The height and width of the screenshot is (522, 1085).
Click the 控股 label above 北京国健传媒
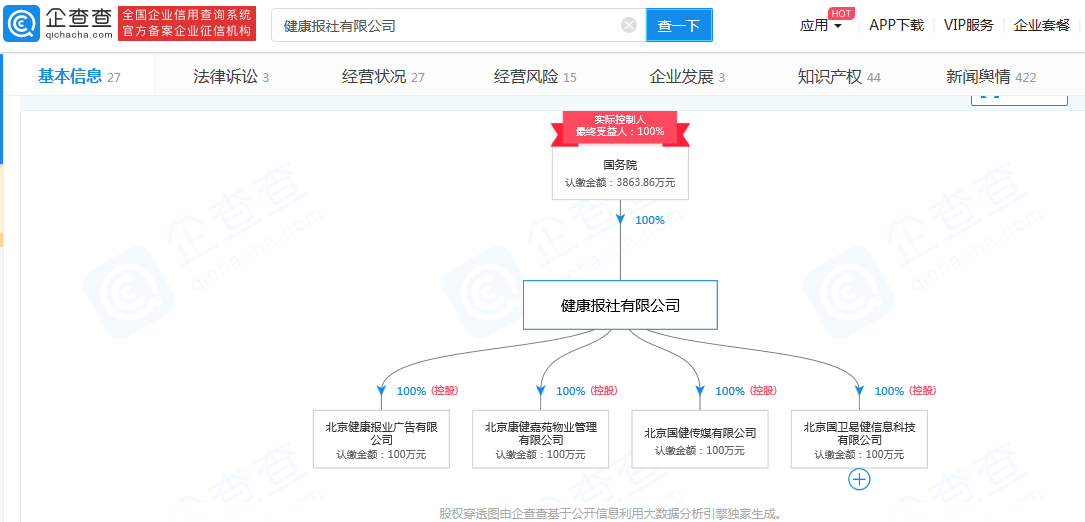[x=762, y=390]
